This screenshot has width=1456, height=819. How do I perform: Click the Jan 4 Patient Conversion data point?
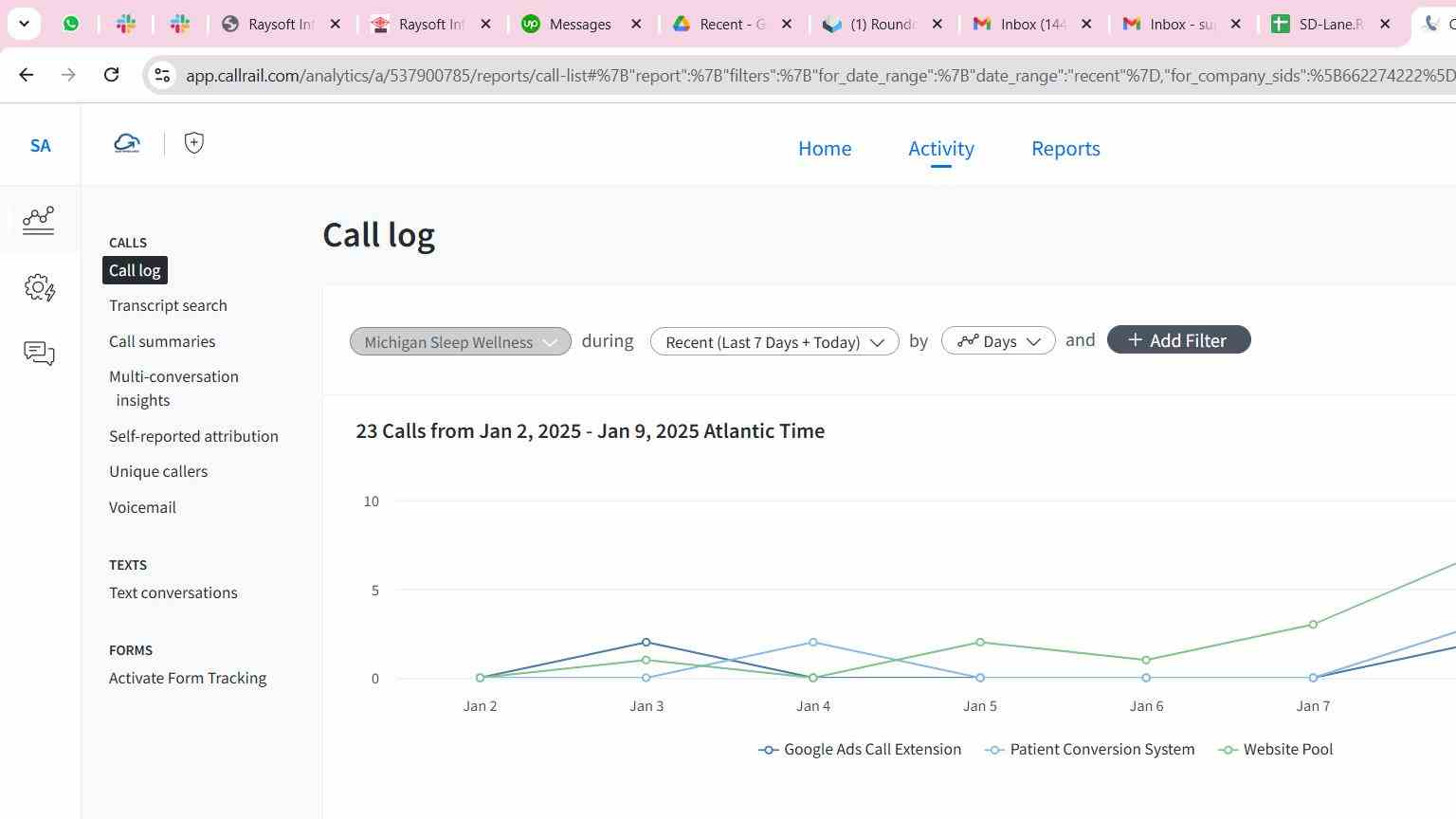[x=813, y=643]
